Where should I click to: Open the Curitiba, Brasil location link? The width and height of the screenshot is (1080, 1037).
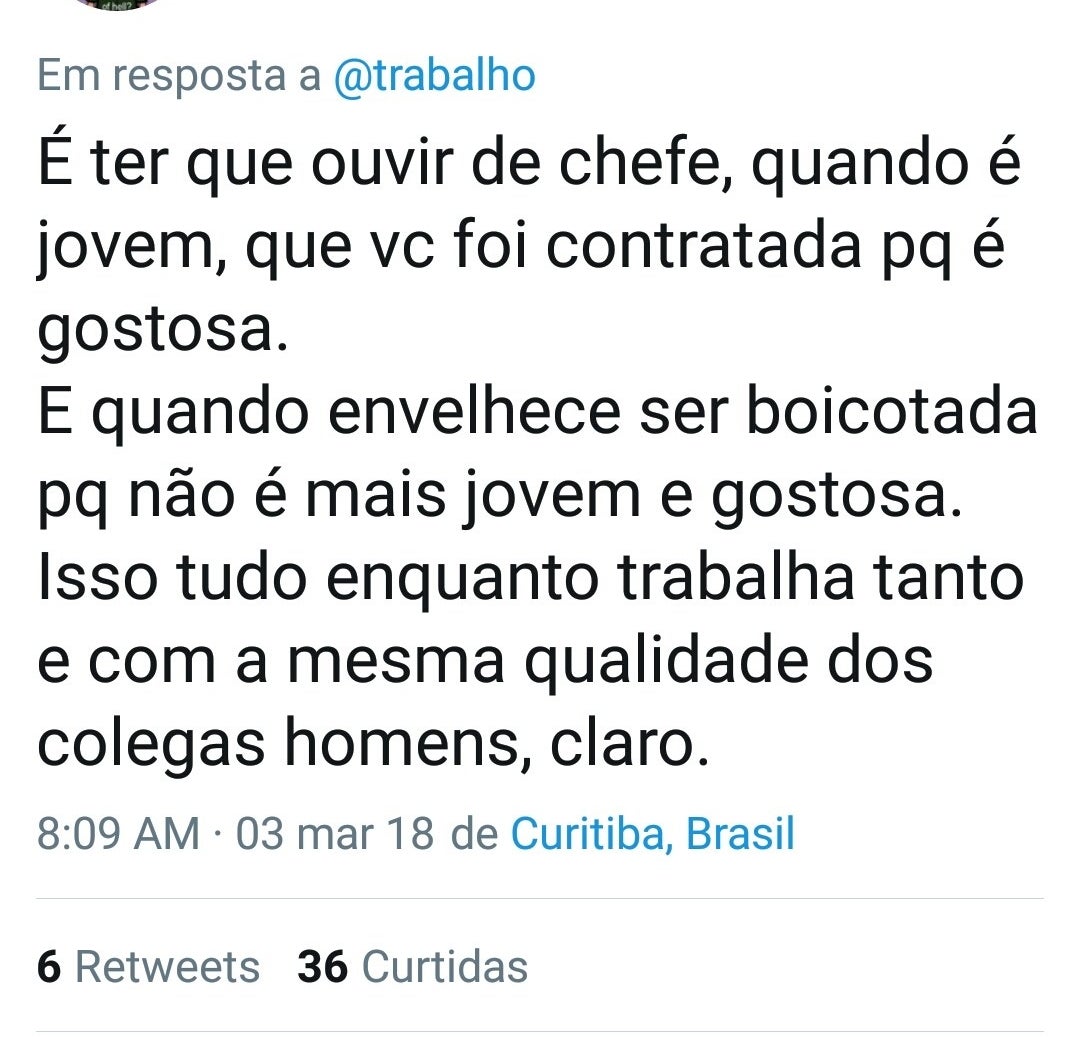click(x=652, y=834)
